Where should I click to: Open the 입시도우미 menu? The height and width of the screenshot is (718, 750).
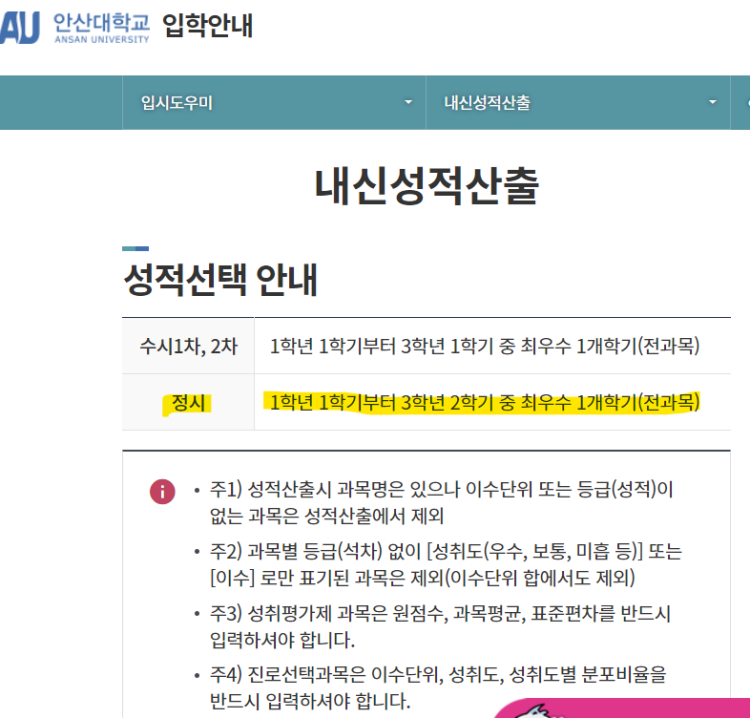[x=274, y=102]
